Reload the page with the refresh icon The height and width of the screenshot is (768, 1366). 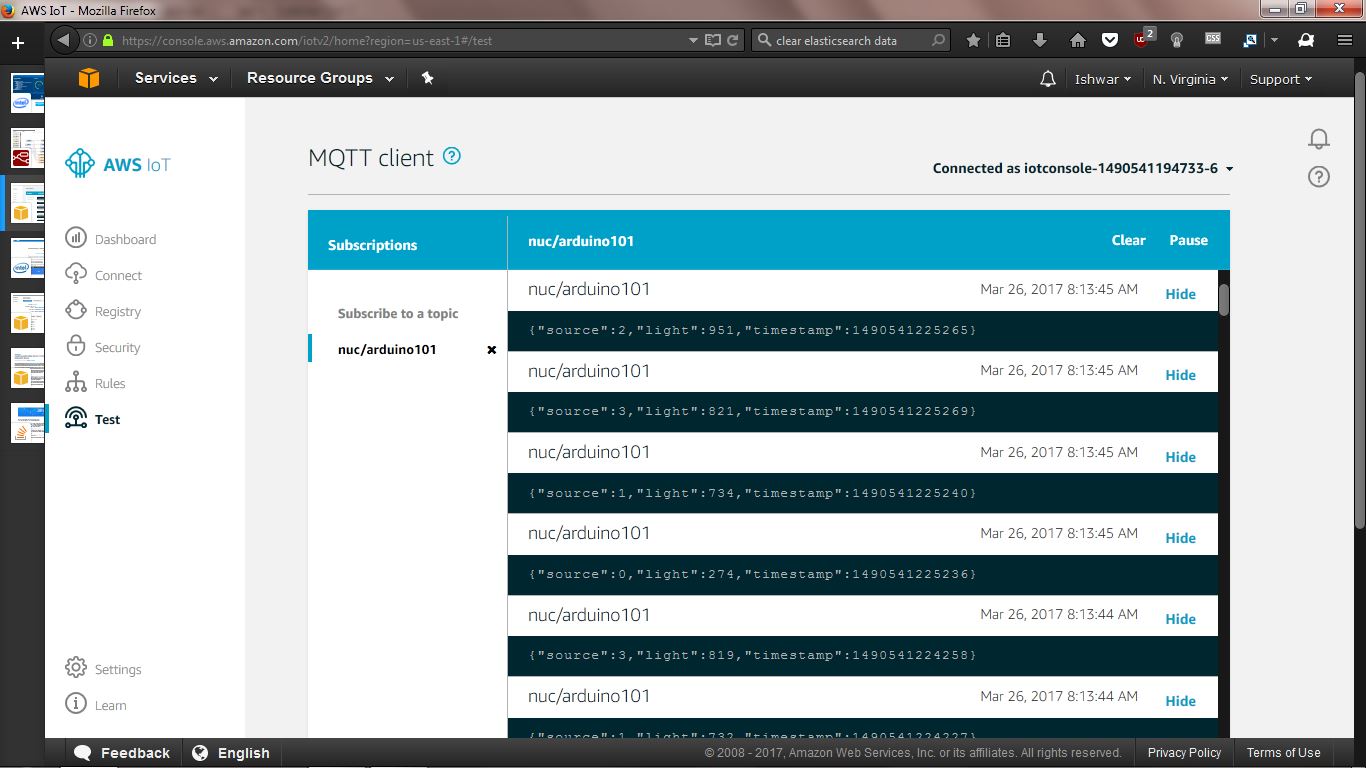pos(733,41)
